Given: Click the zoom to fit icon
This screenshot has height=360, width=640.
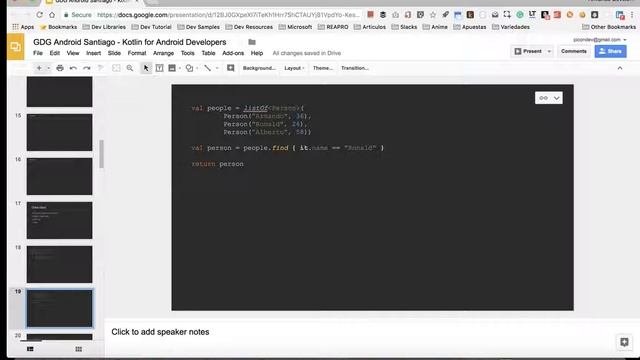Looking at the screenshot, I should click(x=116, y=68).
